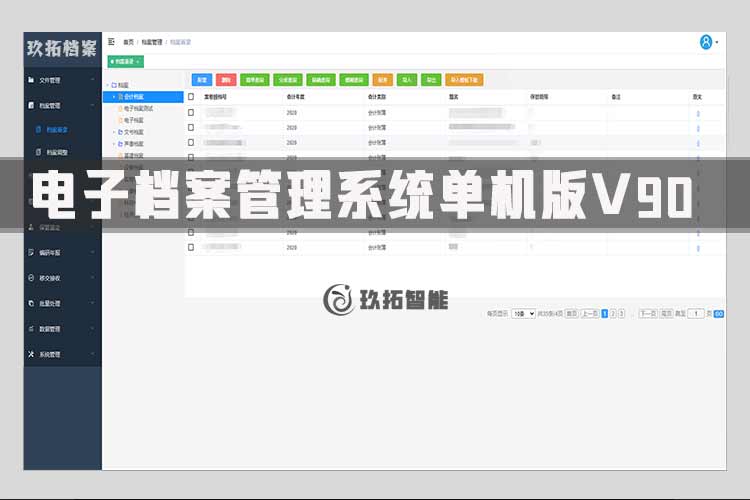Collapse the 档案管理 sidebar menu chevron
The height and width of the screenshot is (500, 750).
click(x=92, y=105)
